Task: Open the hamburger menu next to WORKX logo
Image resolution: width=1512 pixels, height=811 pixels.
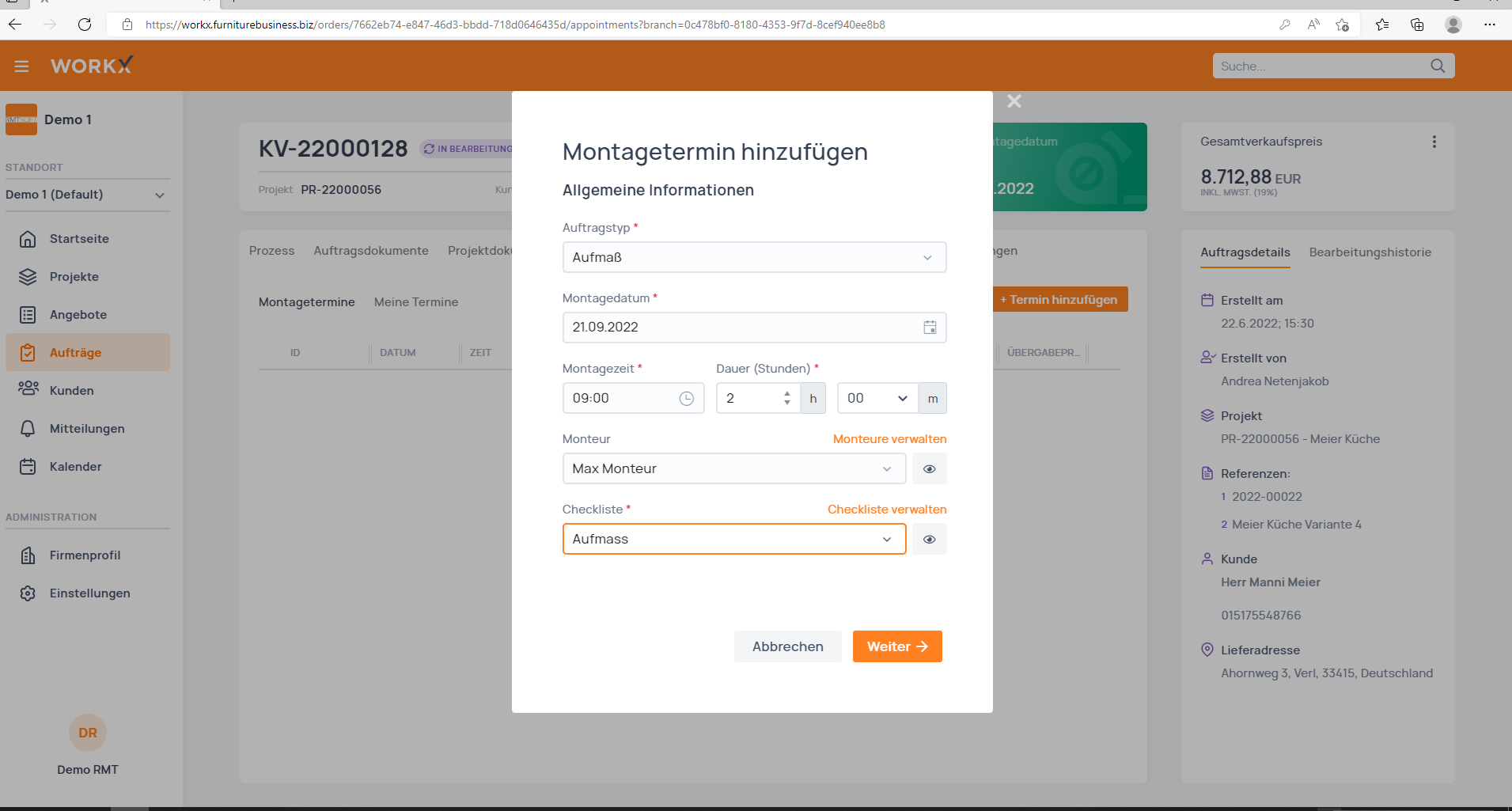Action: [x=21, y=66]
